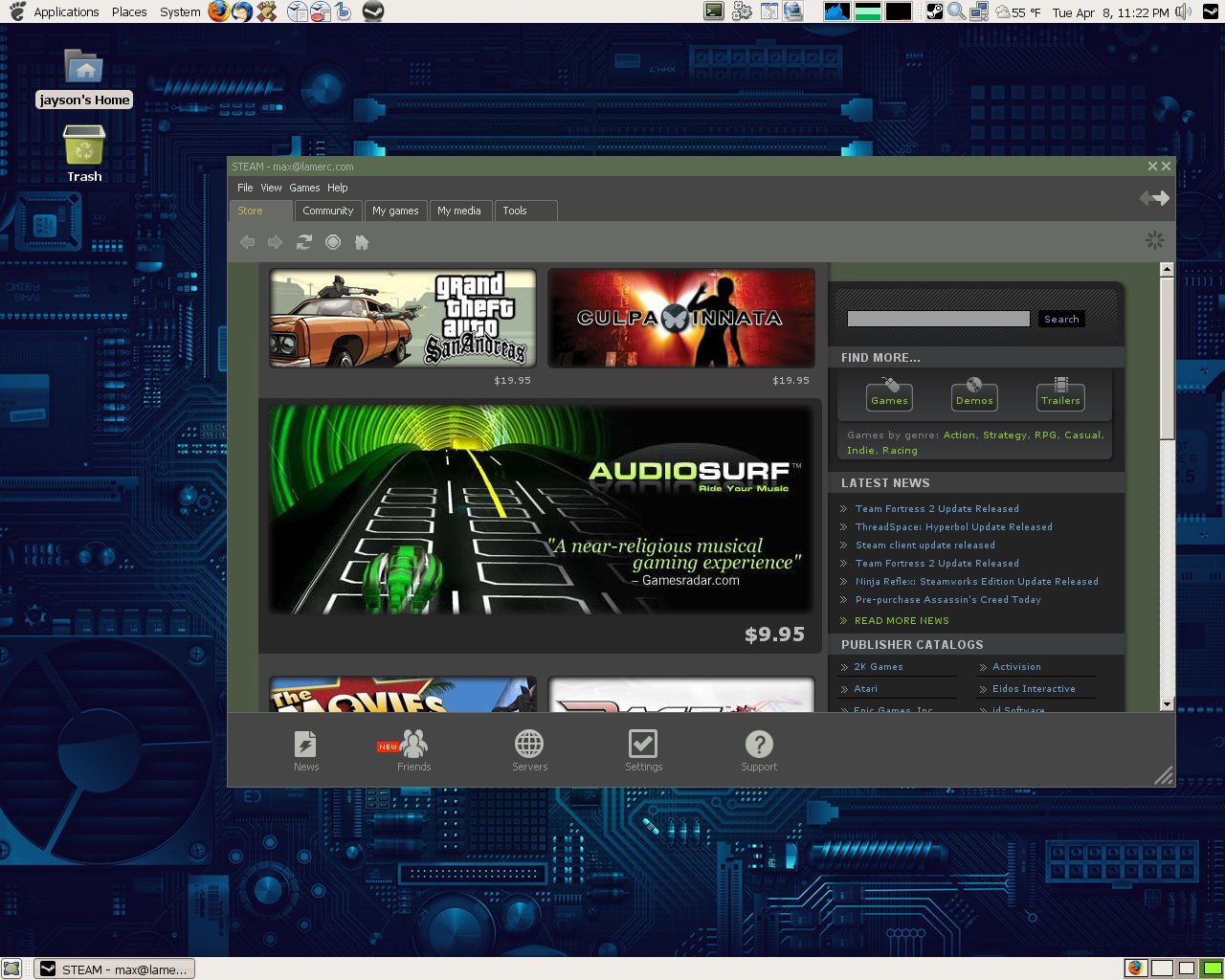Open the Casual genre link

(1083, 434)
